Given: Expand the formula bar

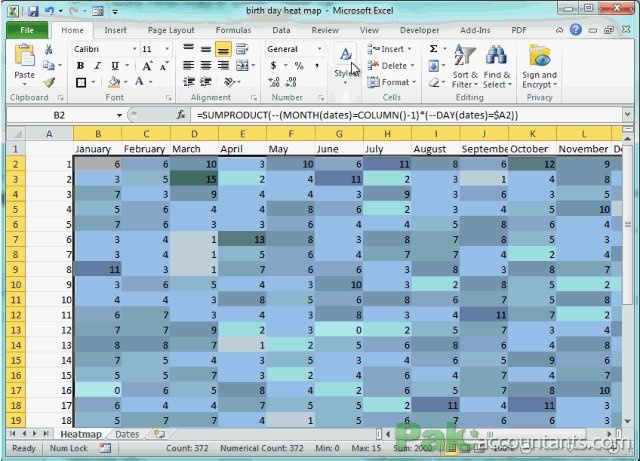Looking at the screenshot, I should [627, 115].
